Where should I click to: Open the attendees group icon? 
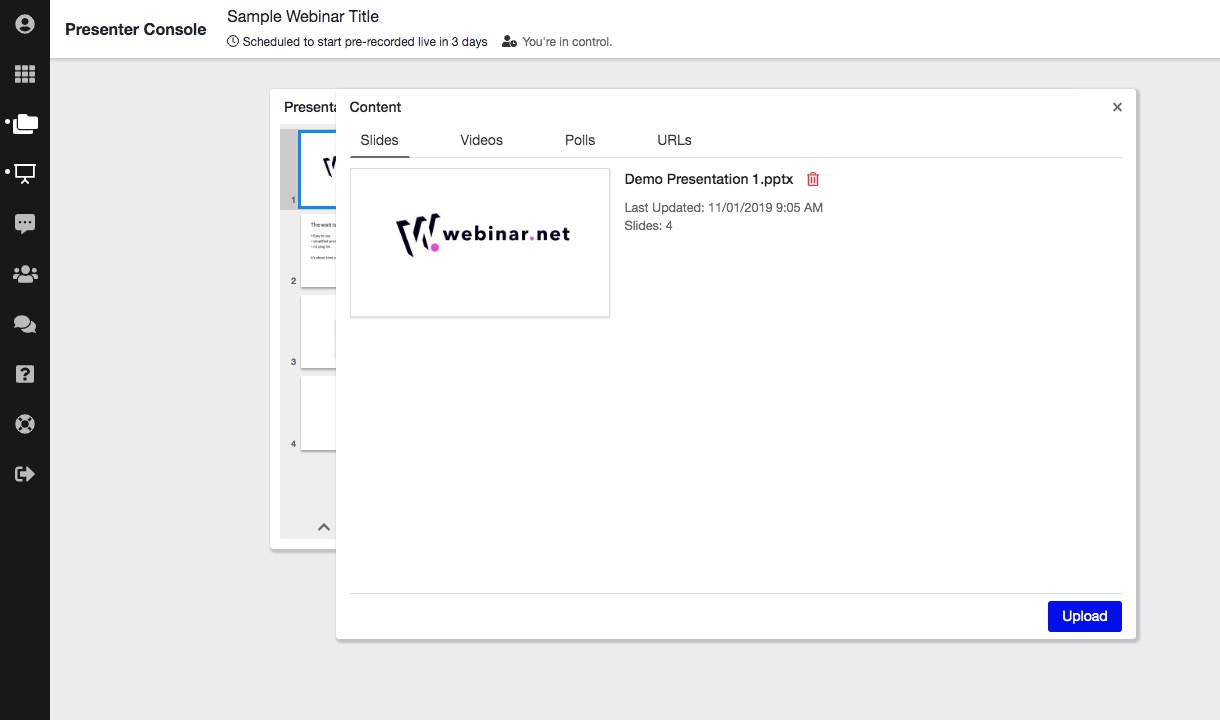[x=25, y=274]
